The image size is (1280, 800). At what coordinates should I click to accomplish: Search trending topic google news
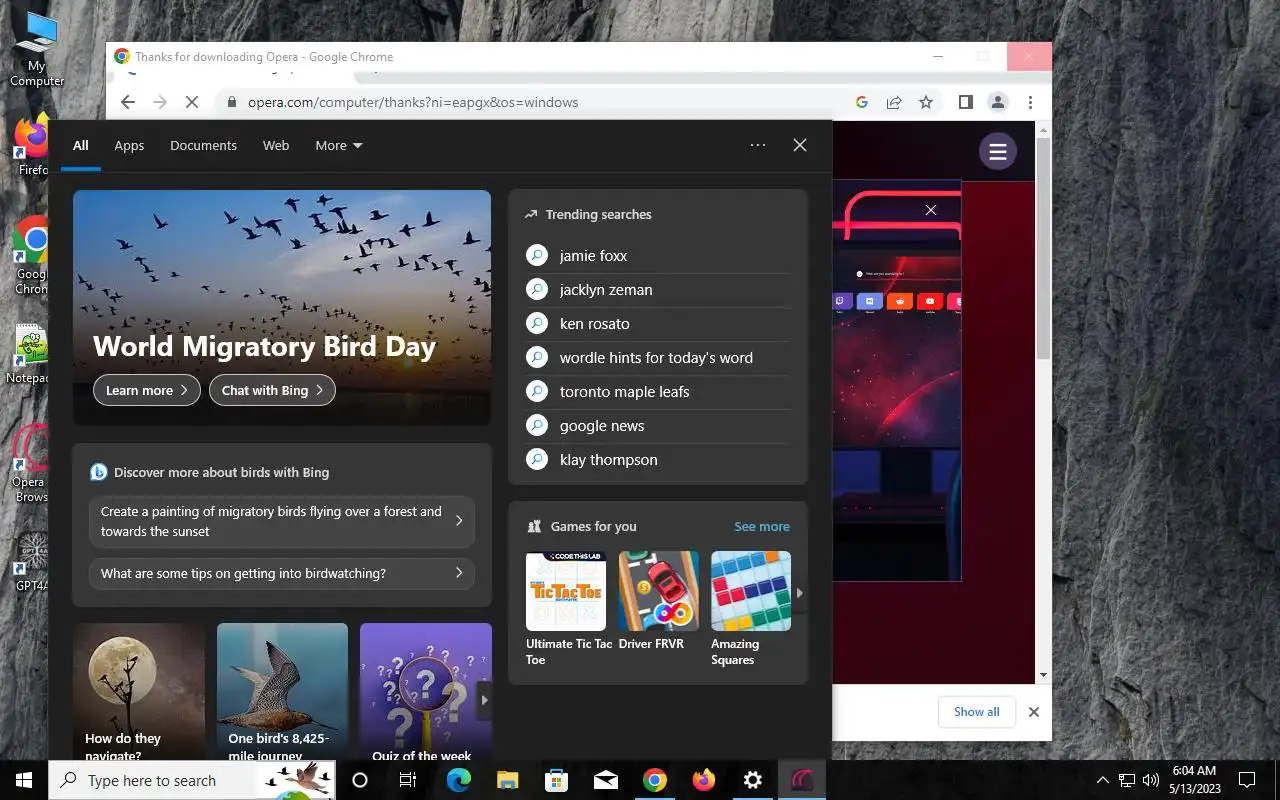(658, 426)
